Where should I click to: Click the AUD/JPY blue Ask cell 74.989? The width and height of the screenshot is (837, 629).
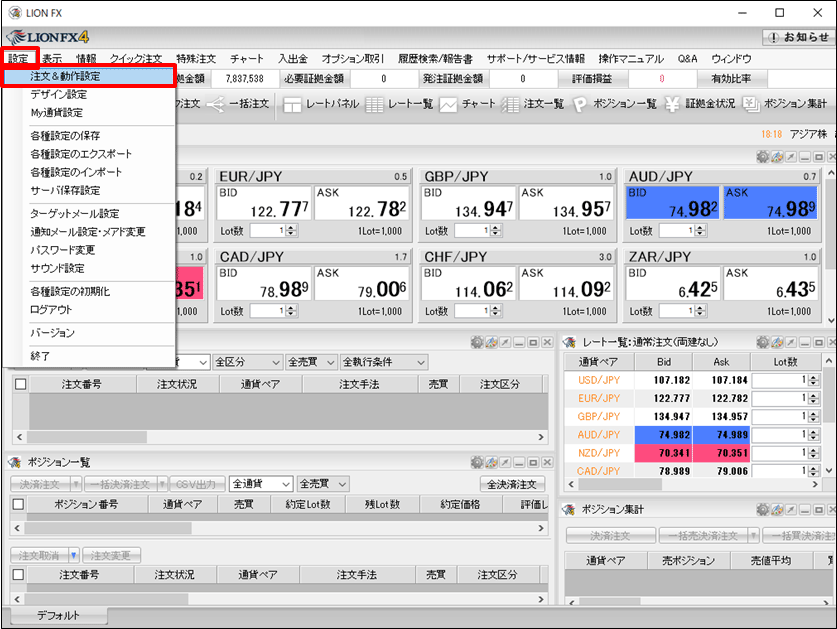722,435
